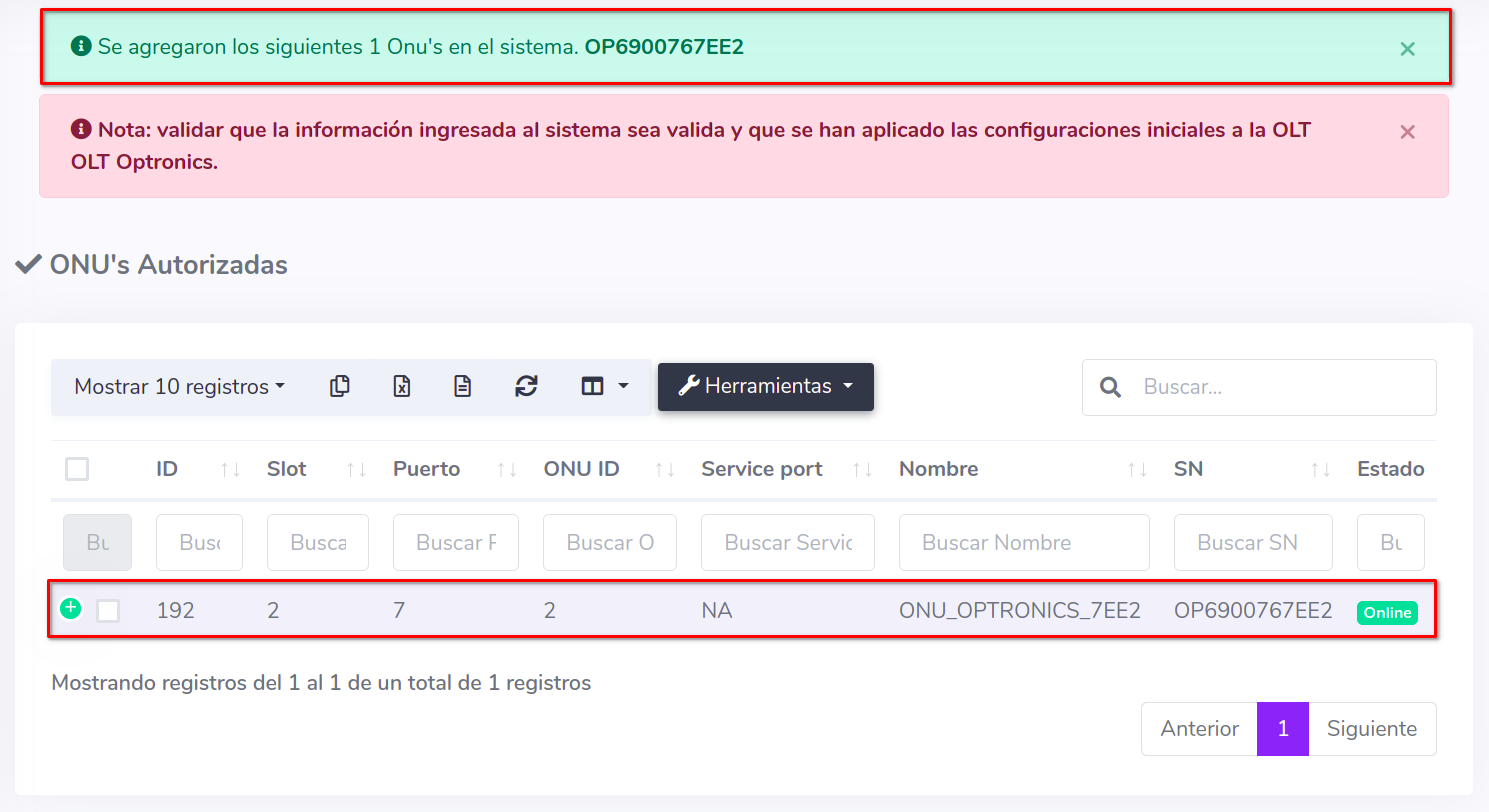
Task: Close the pink Nota warning alert
Action: point(1407,132)
